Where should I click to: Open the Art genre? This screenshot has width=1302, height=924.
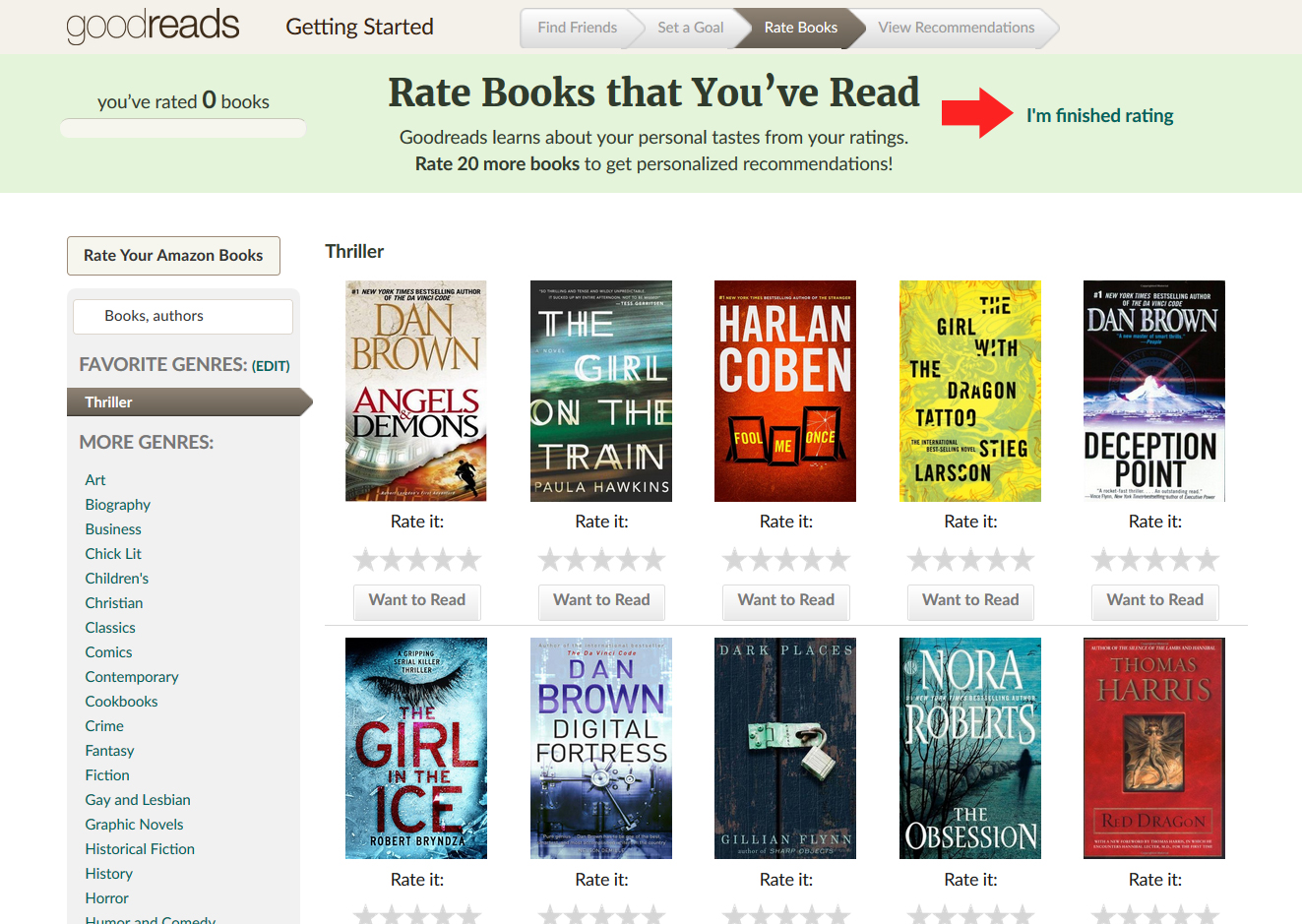pyautogui.click(x=95, y=480)
